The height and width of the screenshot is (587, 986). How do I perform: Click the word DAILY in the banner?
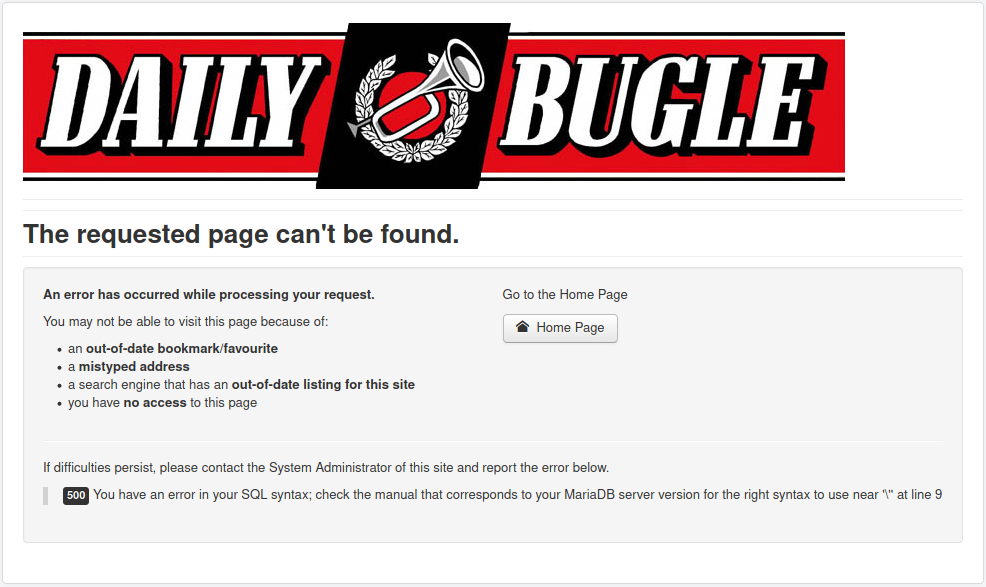point(179,104)
